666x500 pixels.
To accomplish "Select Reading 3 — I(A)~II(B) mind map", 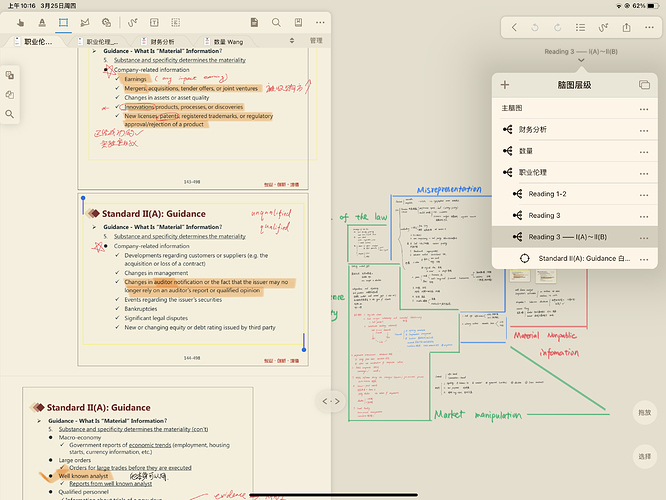I will [x=574, y=237].
